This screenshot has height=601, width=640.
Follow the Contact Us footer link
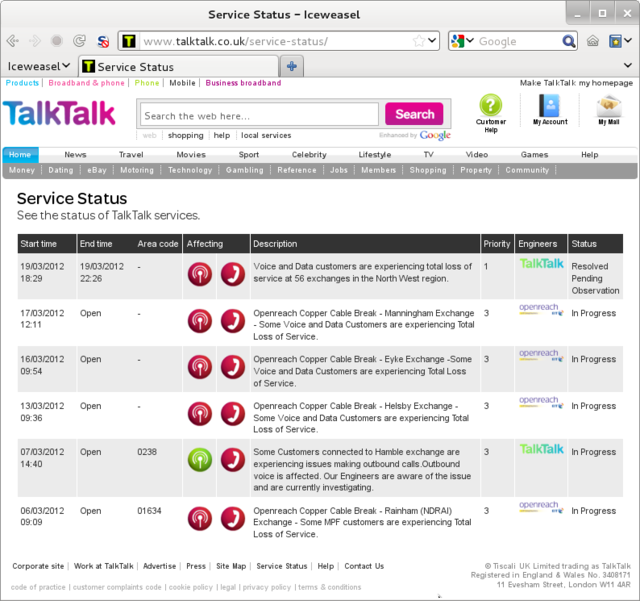pos(364,566)
